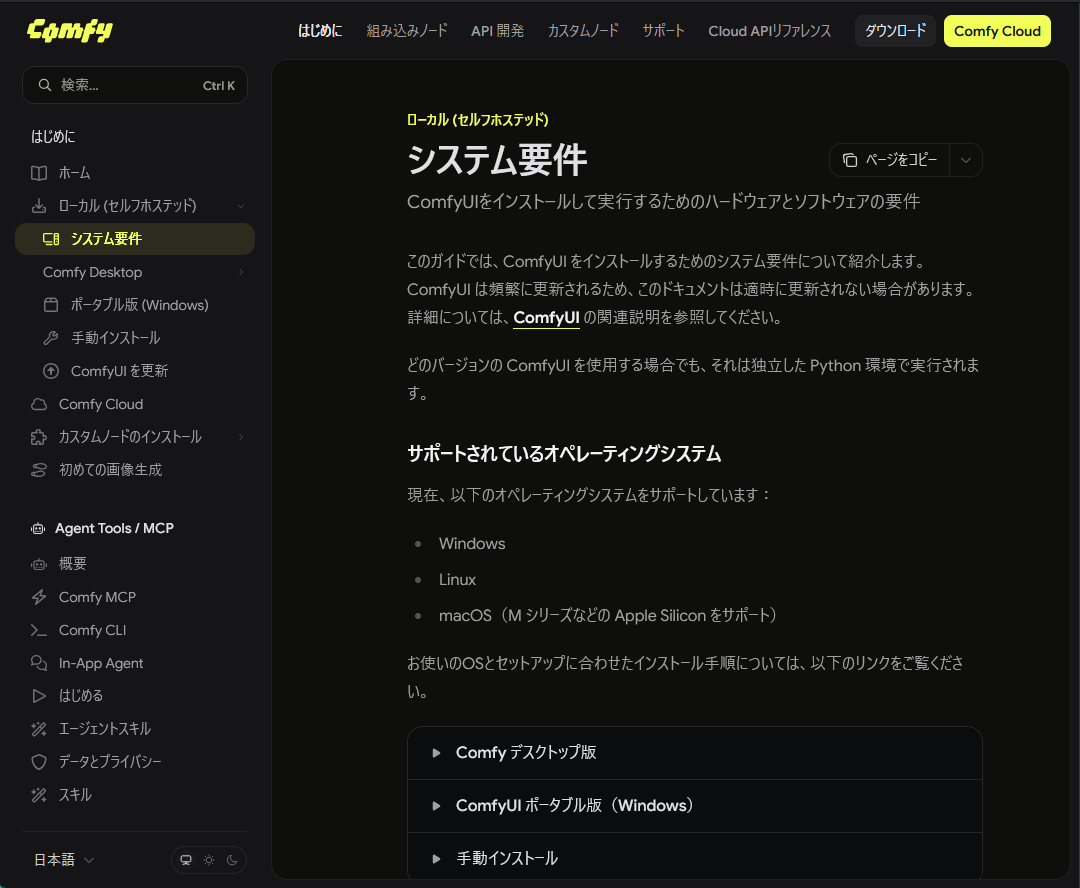The height and width of the screenshot is (888, 1080).
Task: Collapse the ローカル (セルフホステッド) chevron
Action: (241, 206)
